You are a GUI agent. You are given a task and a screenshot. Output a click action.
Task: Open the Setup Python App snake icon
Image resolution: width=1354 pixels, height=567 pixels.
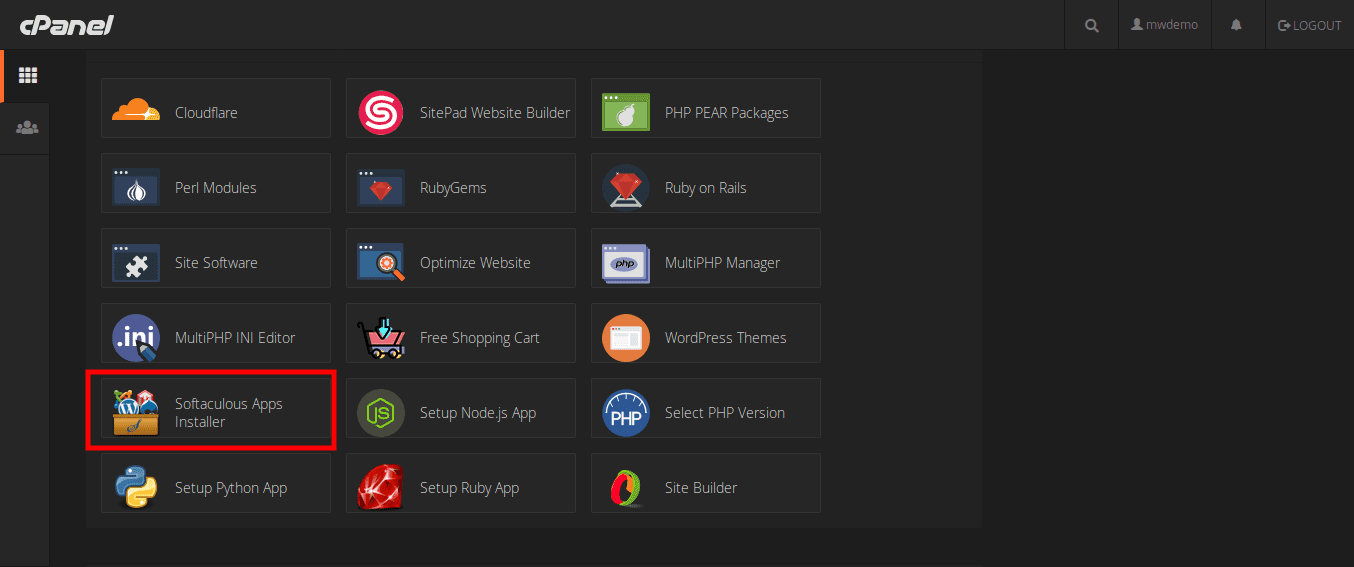coord(136,488)
